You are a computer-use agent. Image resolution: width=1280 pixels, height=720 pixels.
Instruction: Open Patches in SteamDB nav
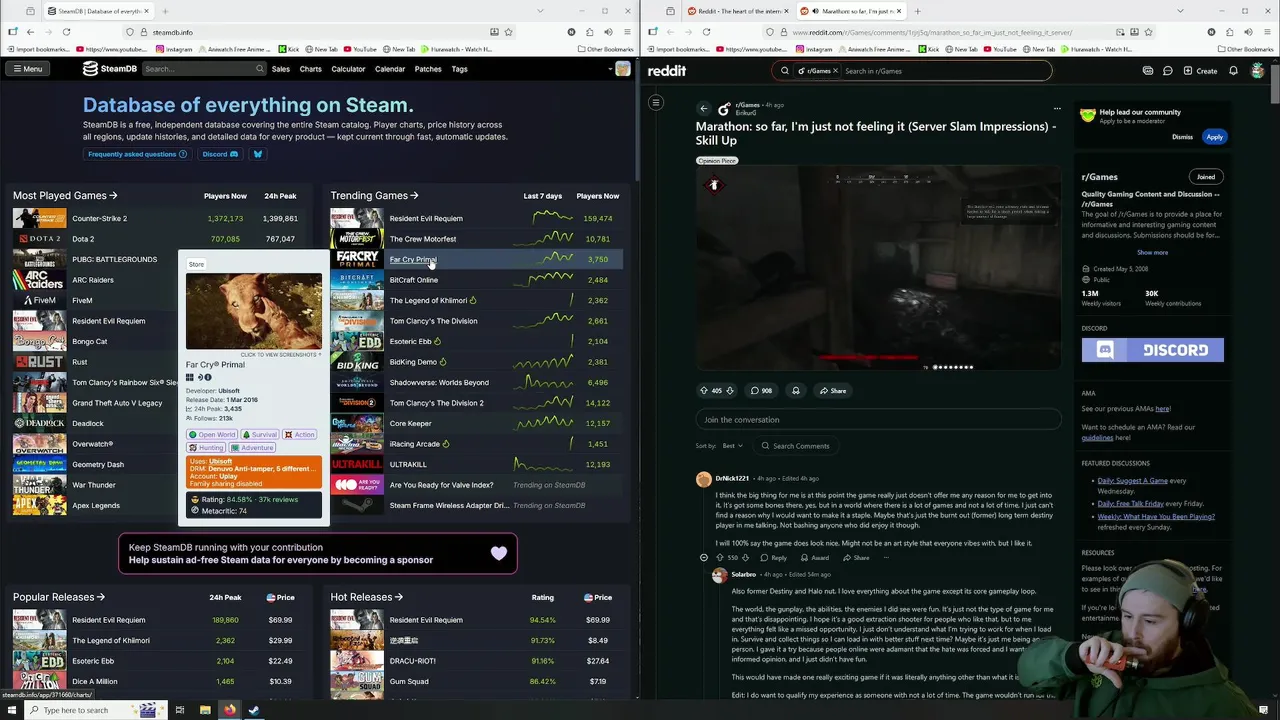[428, 69]
